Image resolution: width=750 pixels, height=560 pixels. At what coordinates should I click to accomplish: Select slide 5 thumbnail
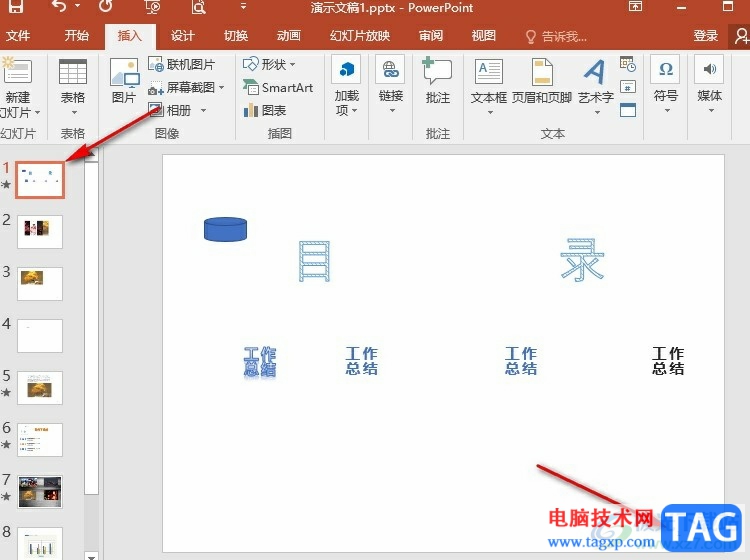tap(40, 388)
